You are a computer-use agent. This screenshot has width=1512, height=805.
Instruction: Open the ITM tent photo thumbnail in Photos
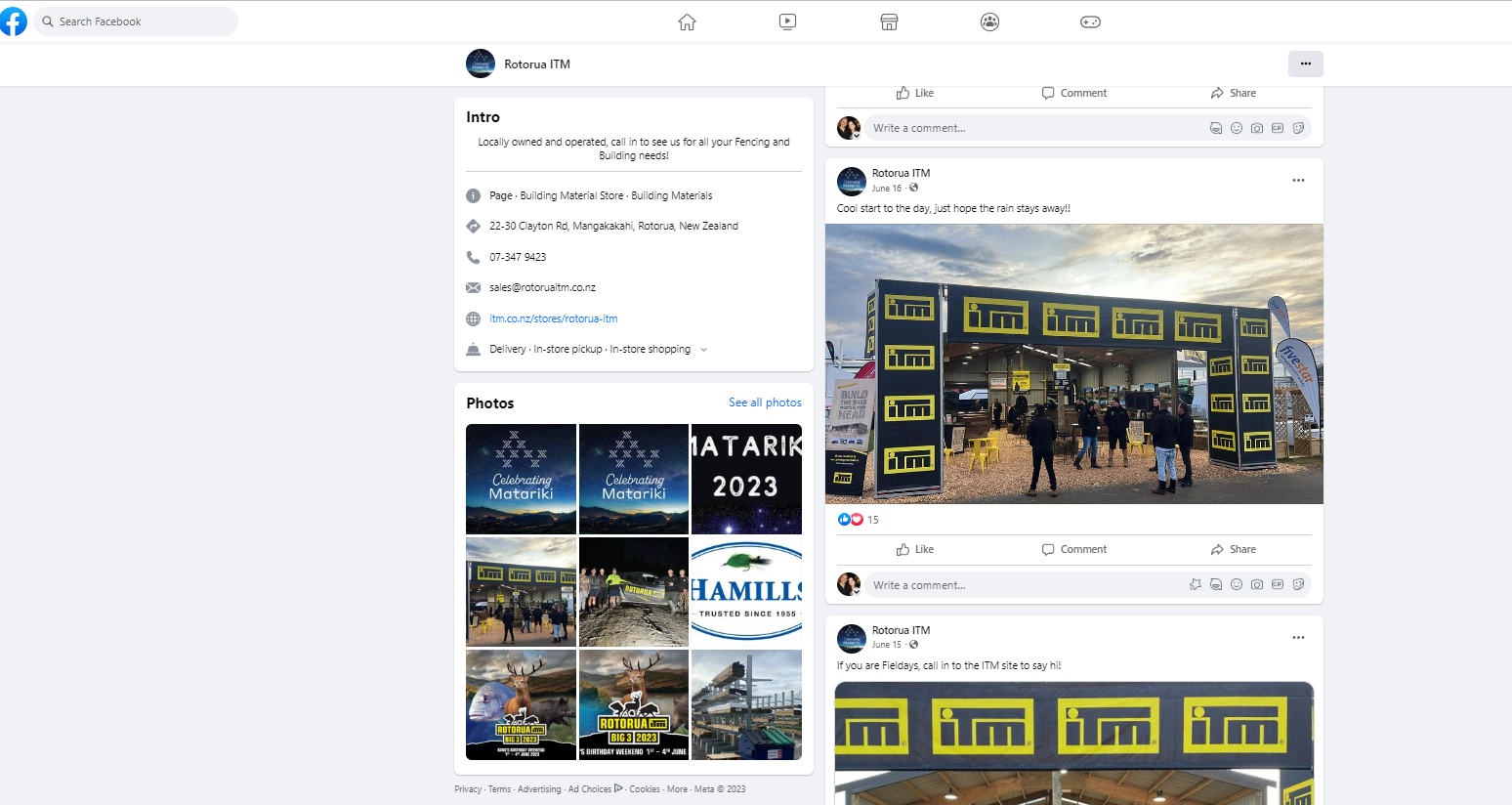pos(521,592)
